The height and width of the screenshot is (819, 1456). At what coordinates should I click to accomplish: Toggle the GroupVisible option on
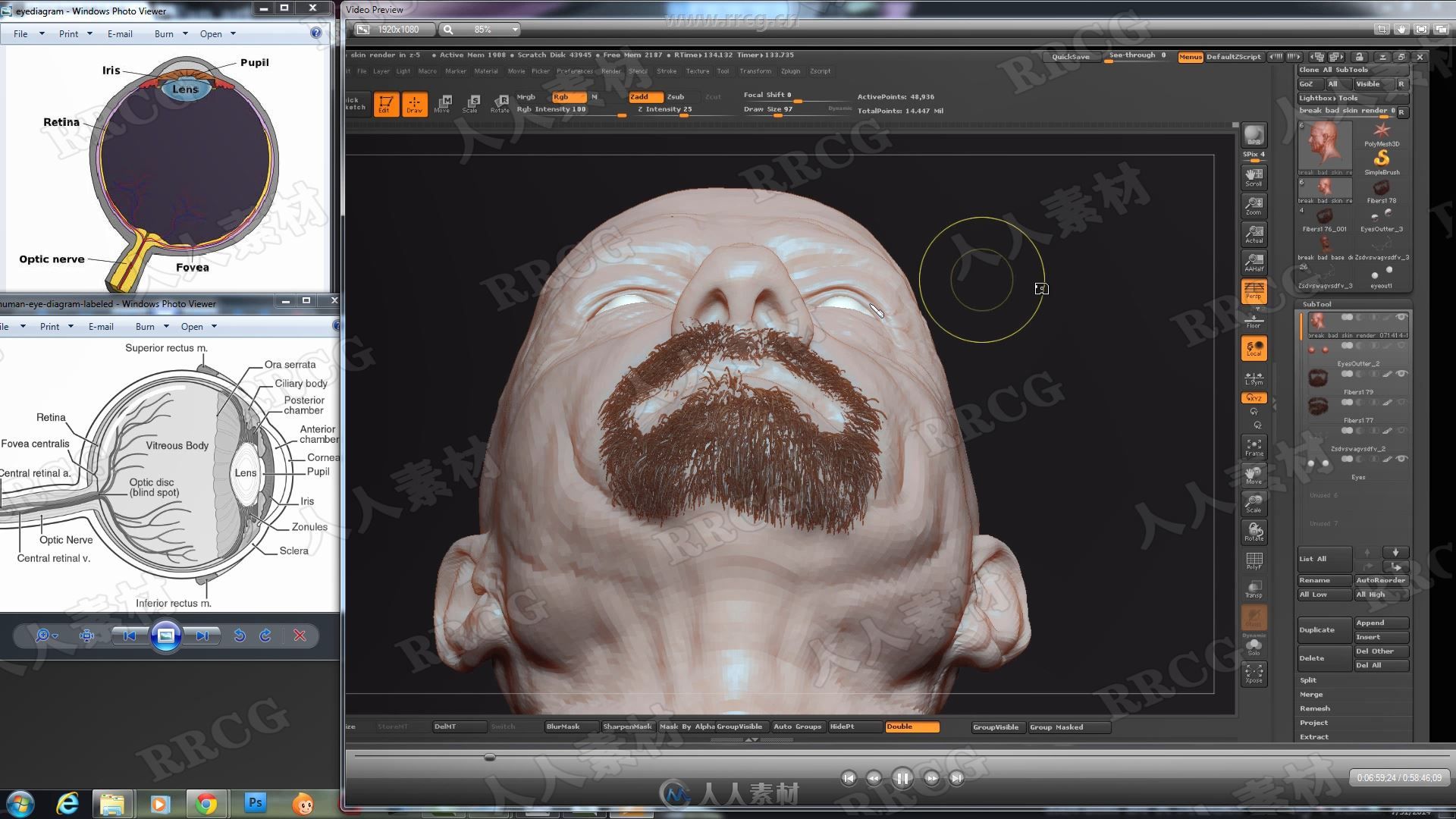coord(996,727)
